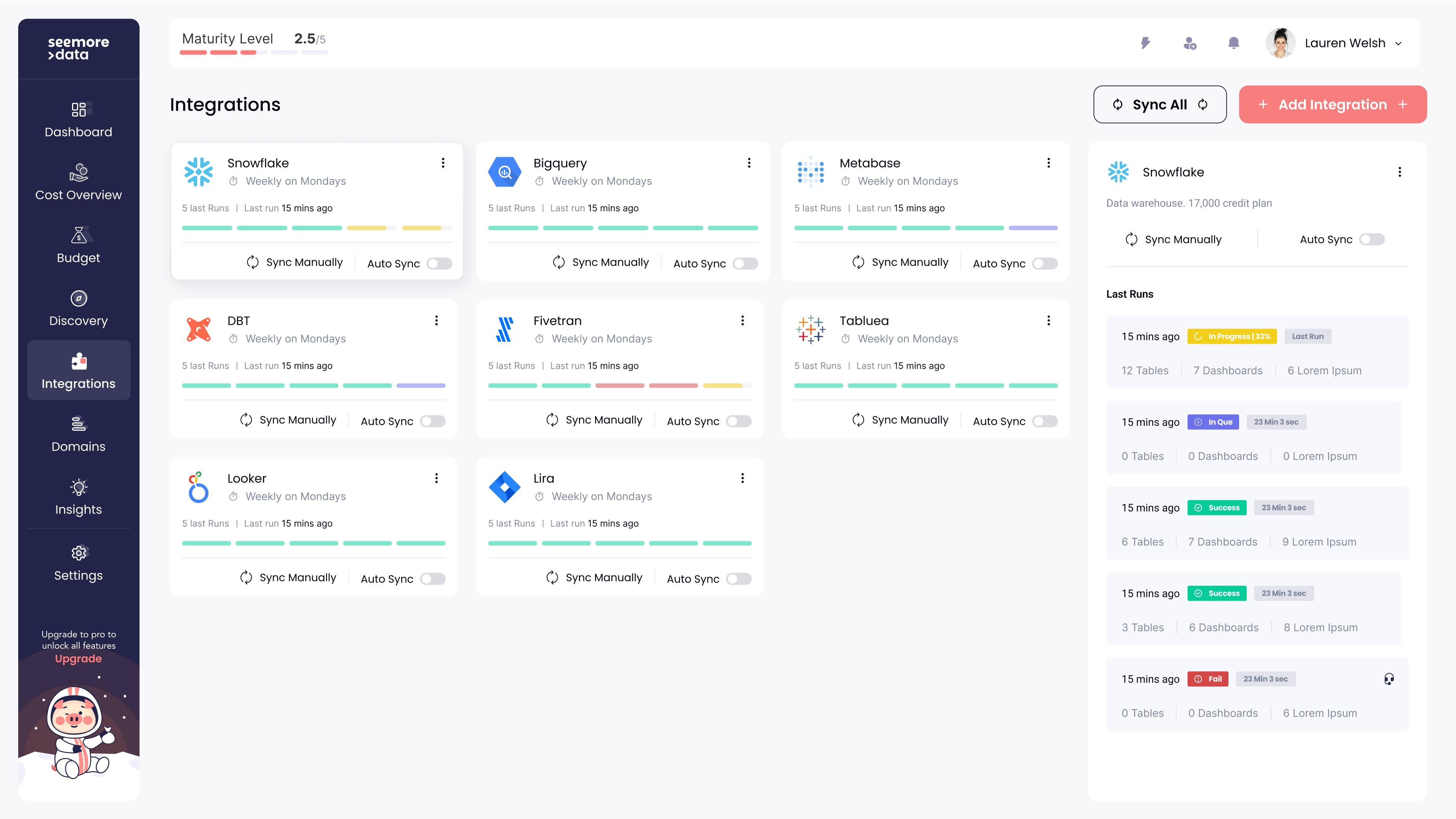
Task: Open the Metabase three-dot menu
Action: pyautogui.click(x=1048, y=163)
